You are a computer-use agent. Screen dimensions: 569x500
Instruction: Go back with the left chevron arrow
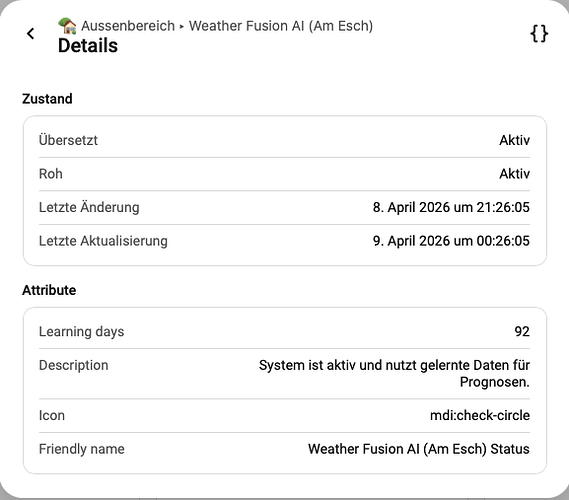coord(31,34)
